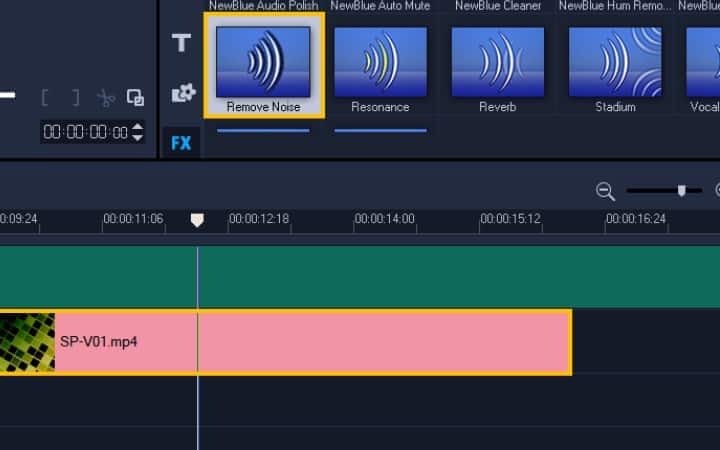Click the Mark-out bracket icon
The image size is (720, 450).
(74, 97)
